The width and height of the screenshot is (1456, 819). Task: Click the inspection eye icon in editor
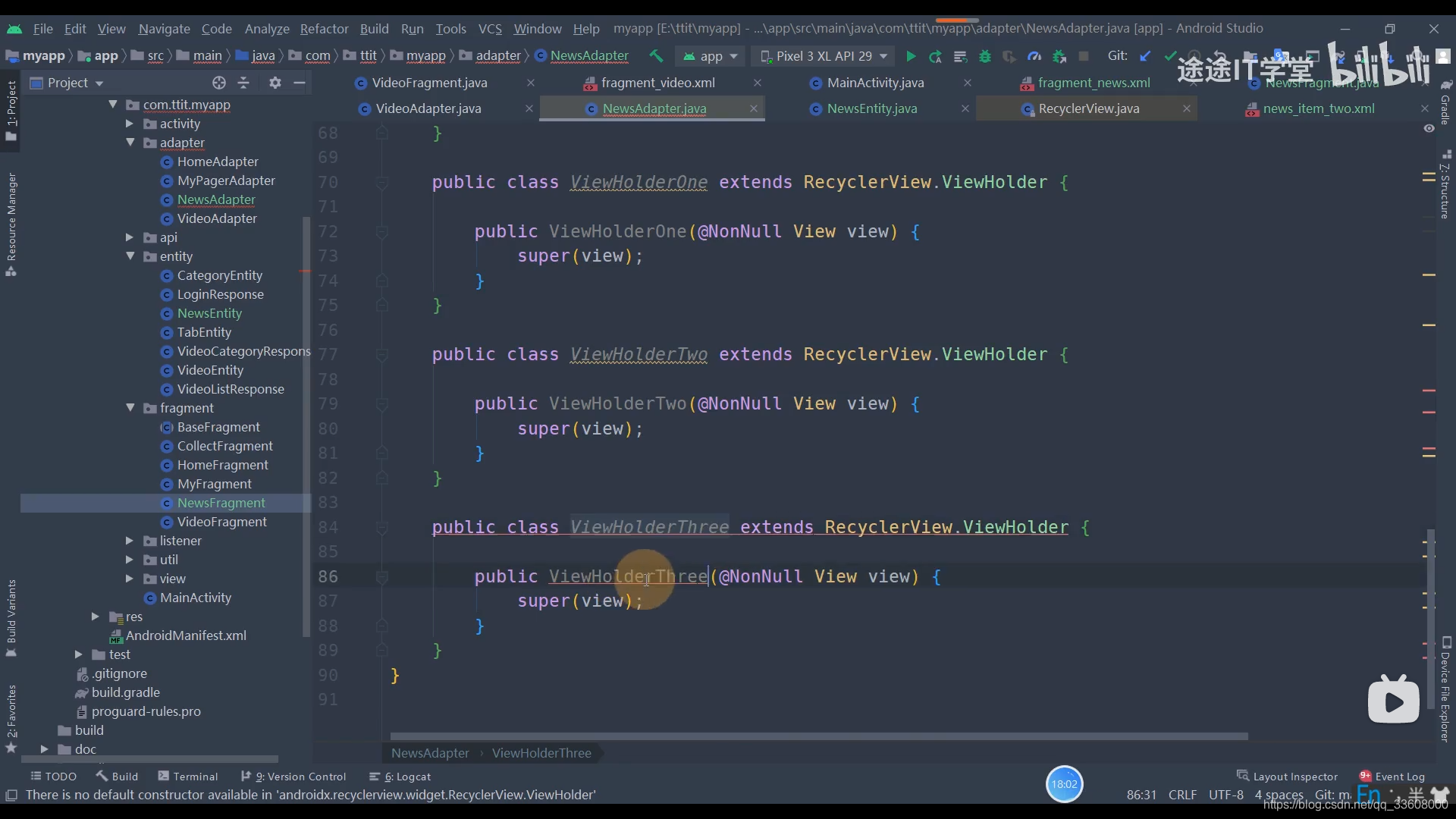point(1429,129)
